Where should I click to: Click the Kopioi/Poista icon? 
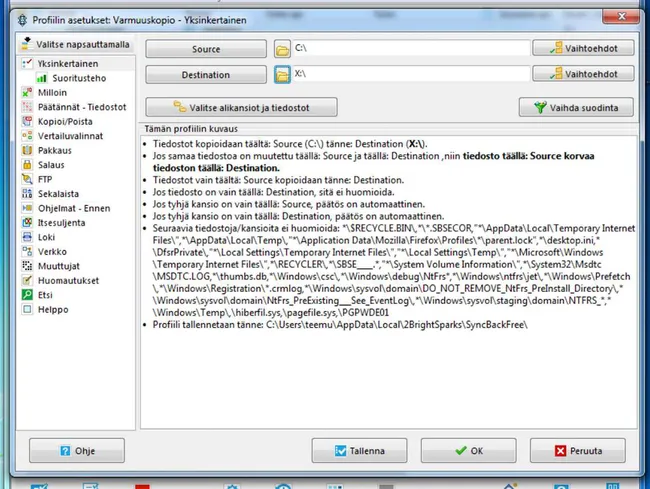point(27,121)
